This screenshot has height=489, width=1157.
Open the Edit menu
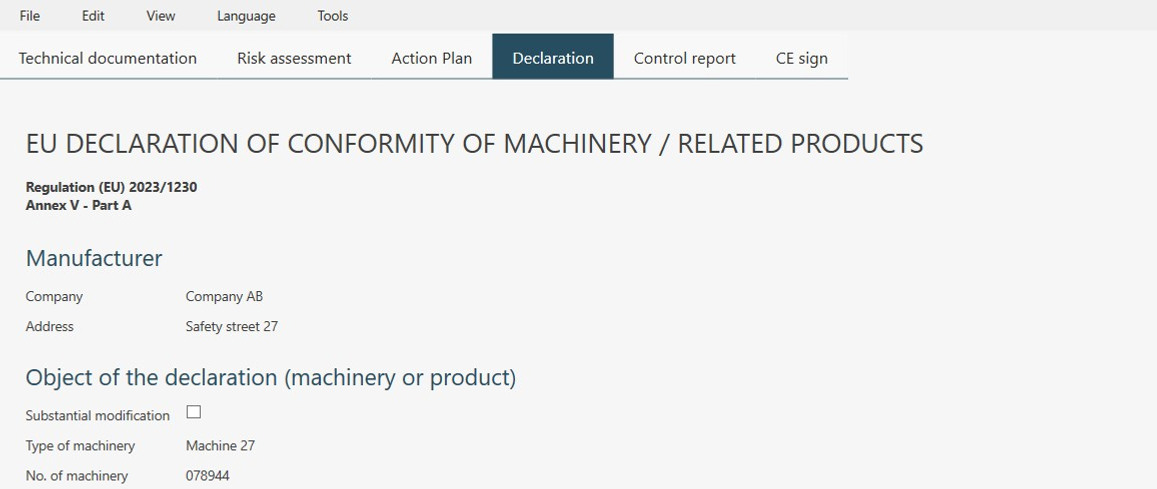93,16
